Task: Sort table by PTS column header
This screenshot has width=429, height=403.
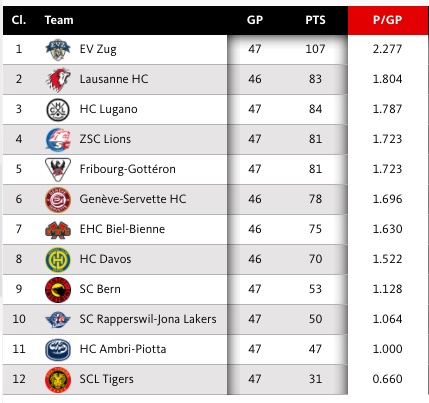Action: [315, 20]
